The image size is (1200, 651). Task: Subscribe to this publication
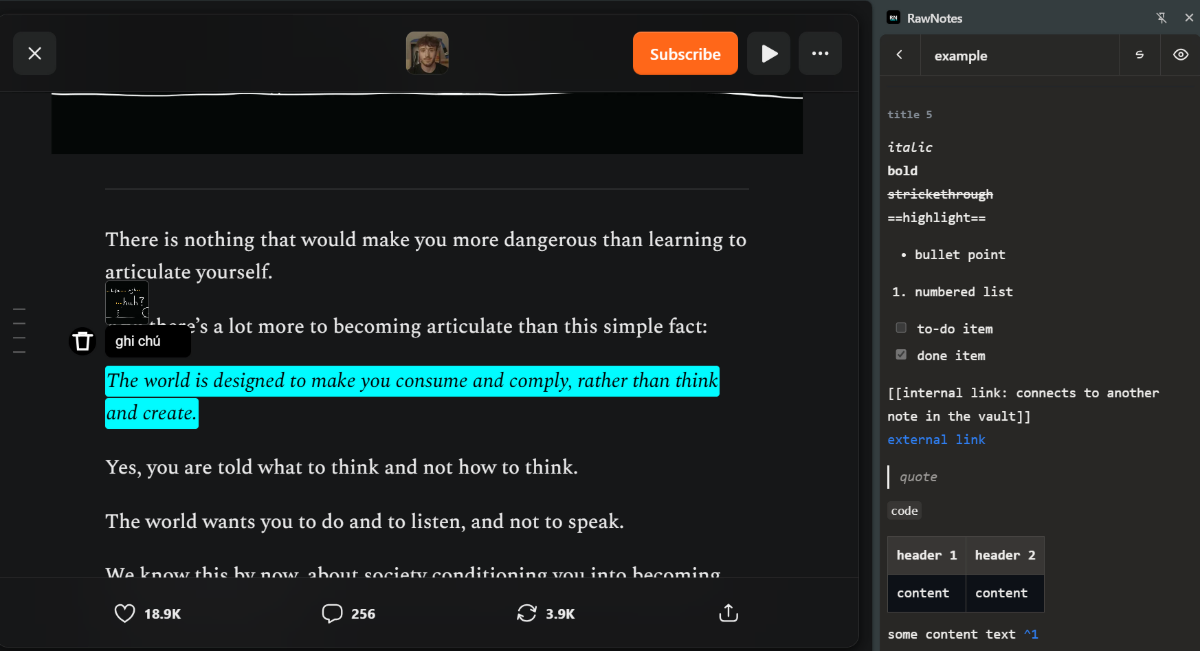[x=685, y=54]
